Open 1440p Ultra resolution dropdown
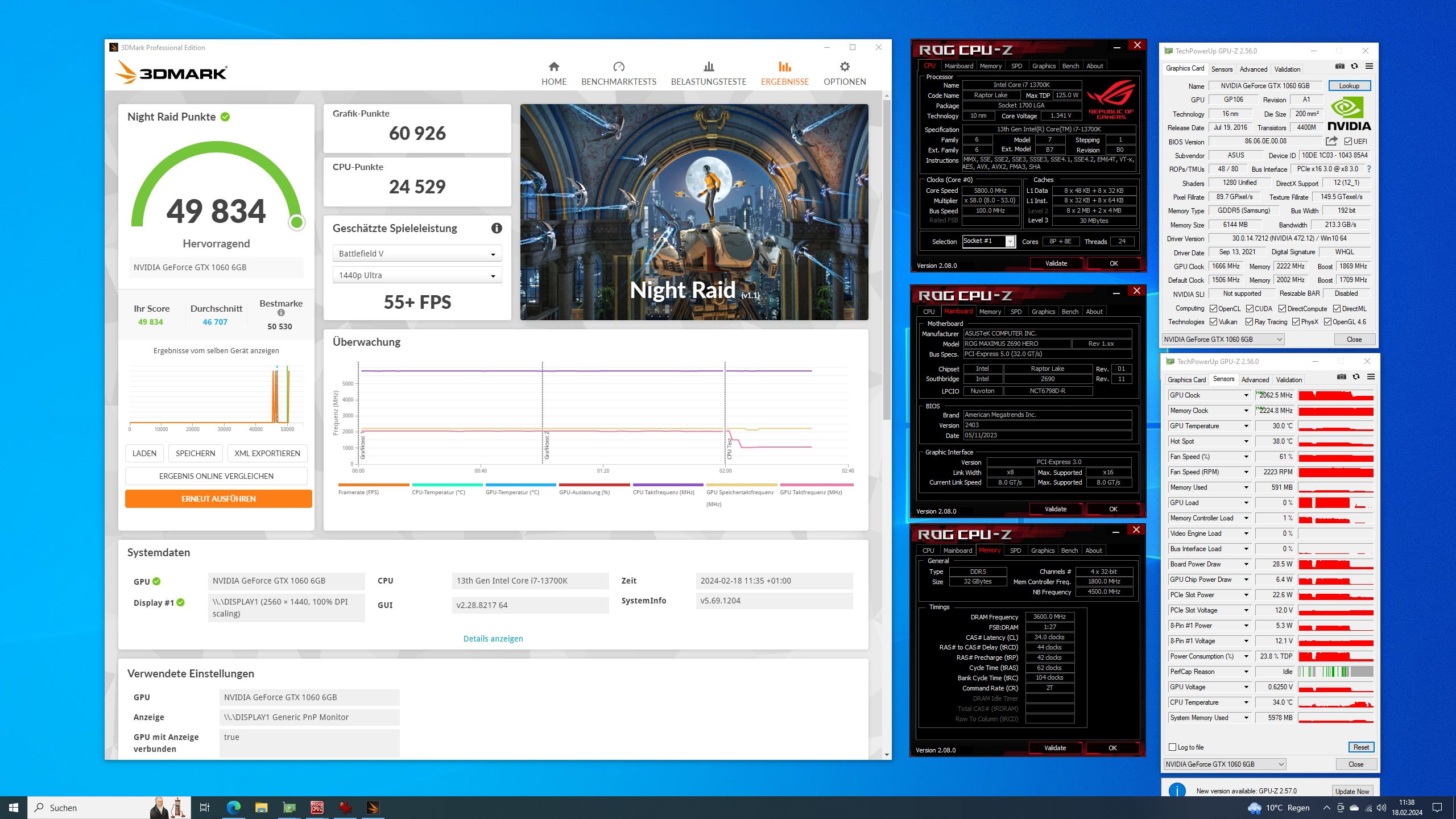Viewport: 1456px width, 819px height. coord(417,275)
